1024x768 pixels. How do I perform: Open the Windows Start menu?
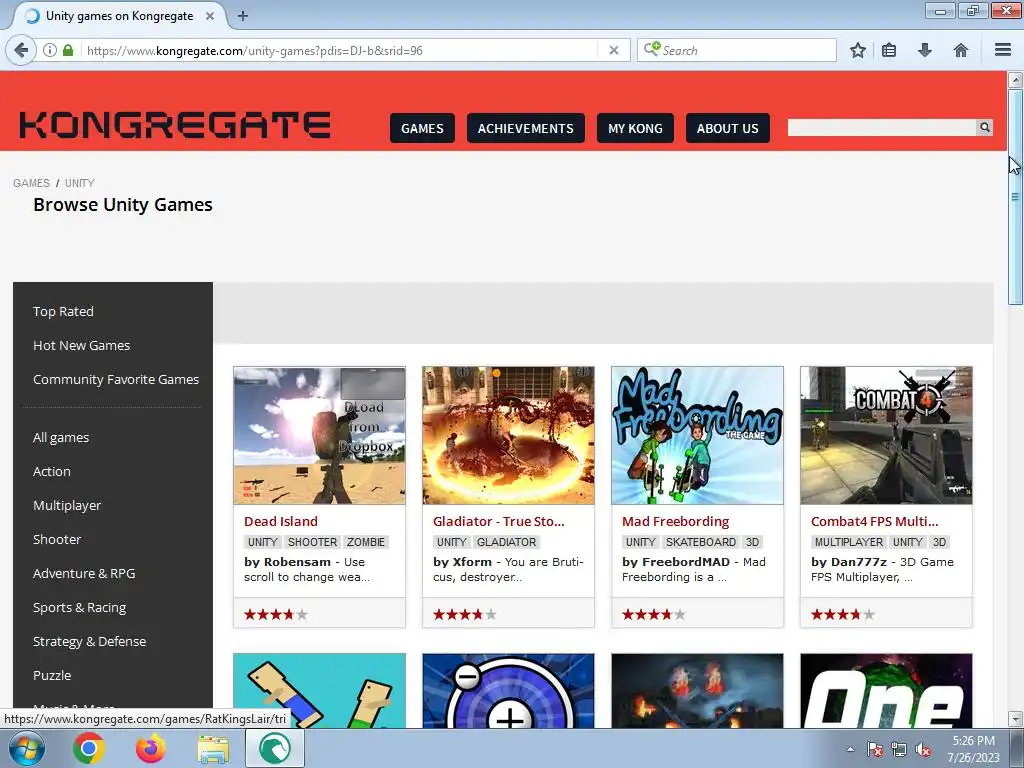pyautogui.click(x=27, y=748)
